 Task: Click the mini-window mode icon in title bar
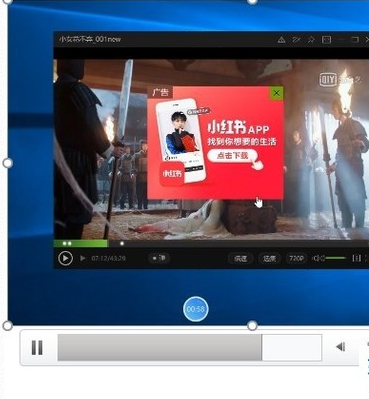click(326, 40)
